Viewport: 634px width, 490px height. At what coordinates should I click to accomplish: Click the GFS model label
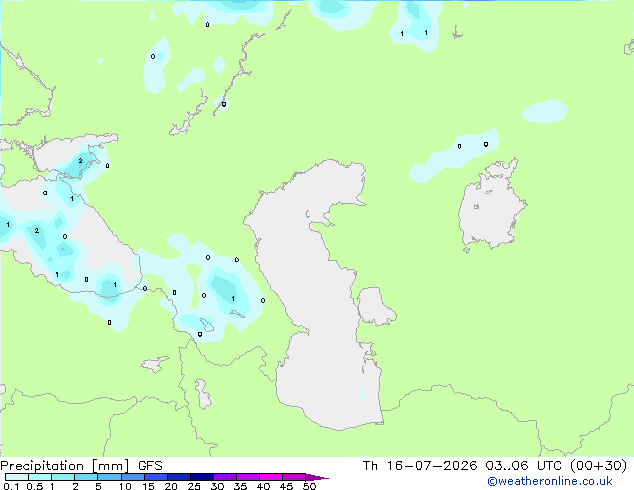(x=150, y=466)
